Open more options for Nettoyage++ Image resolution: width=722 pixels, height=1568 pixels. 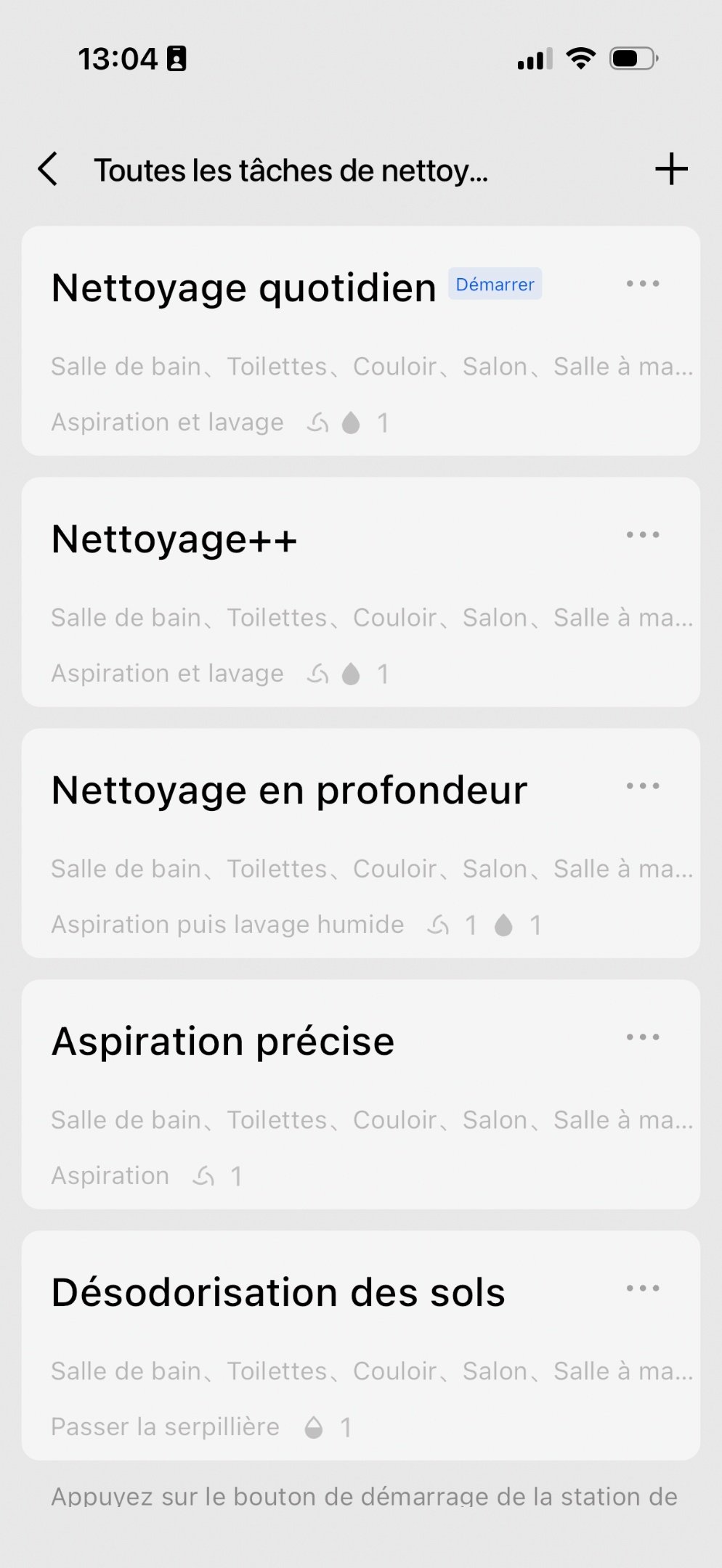643,535
